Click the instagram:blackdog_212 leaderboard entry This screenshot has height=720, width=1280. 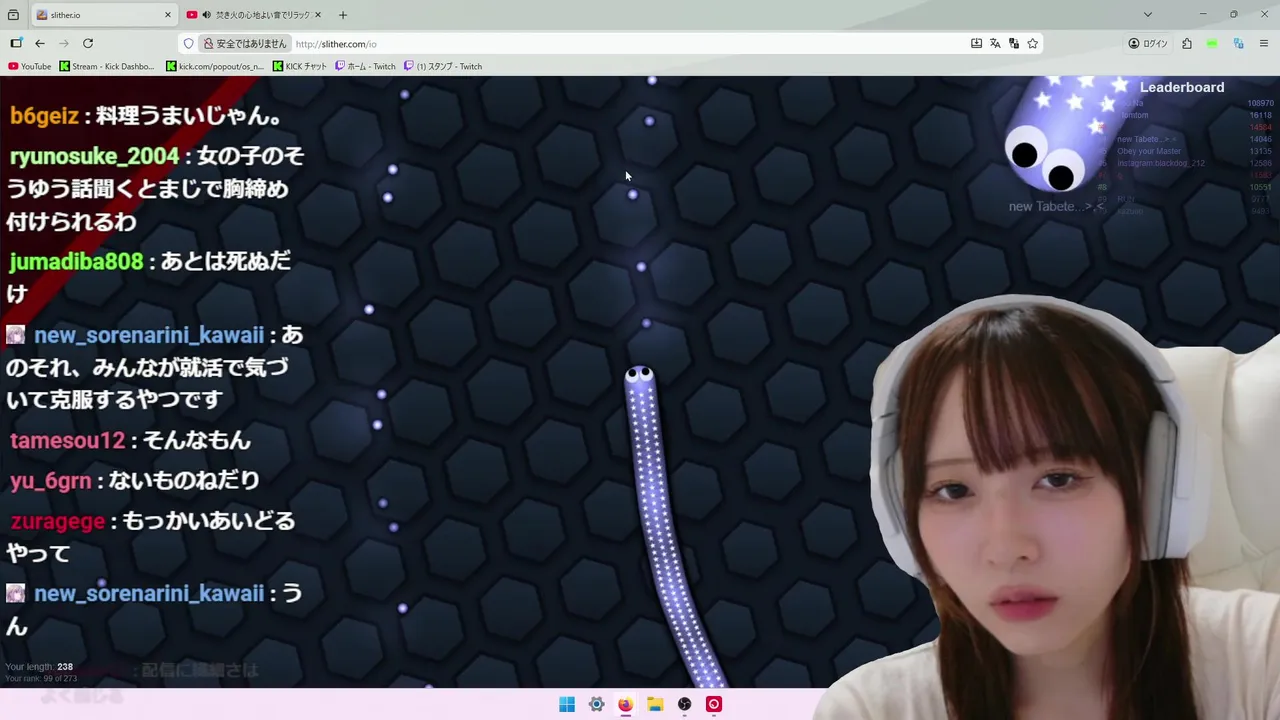[x=1161, y=163]
